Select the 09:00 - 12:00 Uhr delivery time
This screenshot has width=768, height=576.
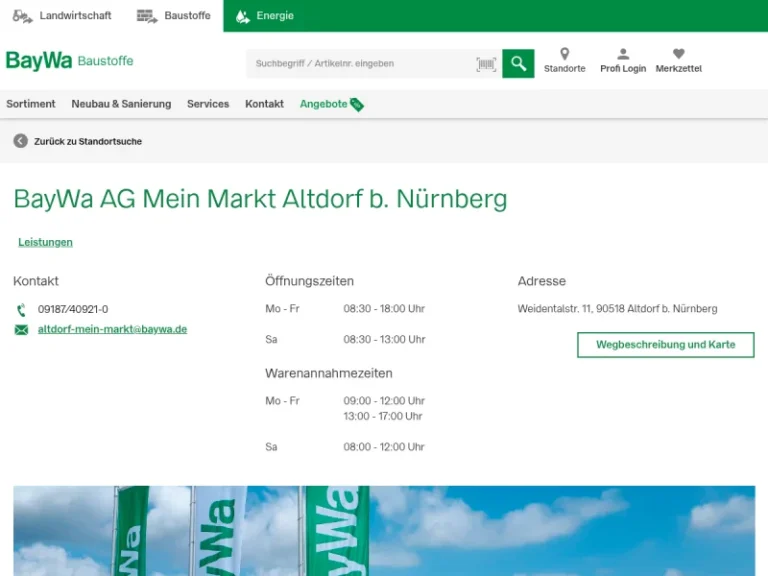click(384, 401)
